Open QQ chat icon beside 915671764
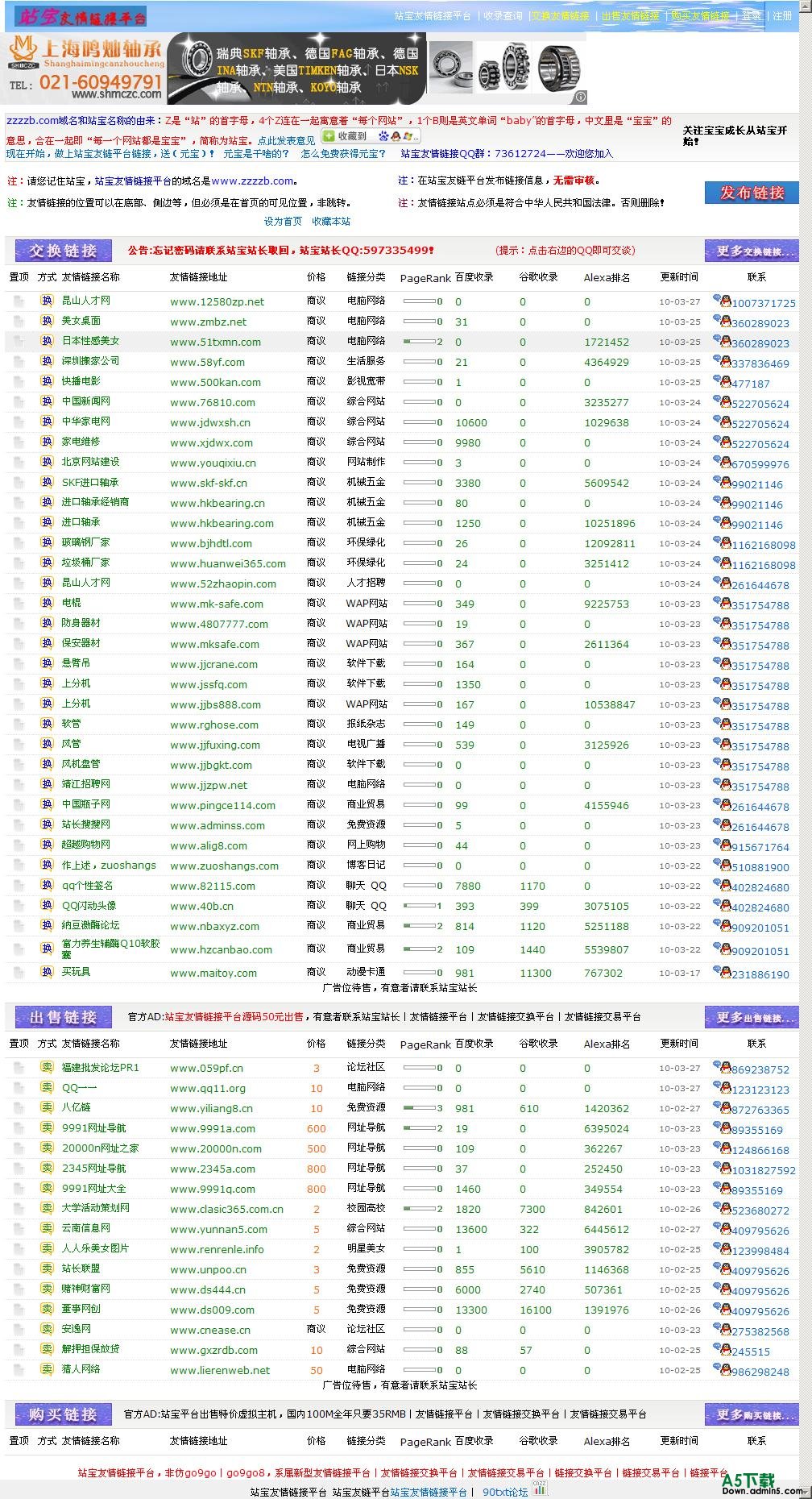812x1499 pixels. click(722, 845)
